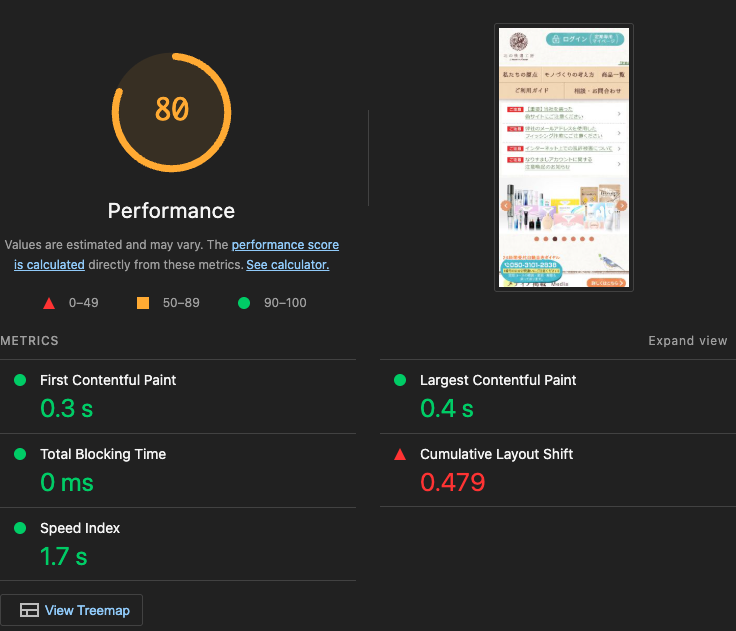Click the 0.4 s Largest Contentful Paint value
Screen dimensions: 736x631
[x=447, y=408]
